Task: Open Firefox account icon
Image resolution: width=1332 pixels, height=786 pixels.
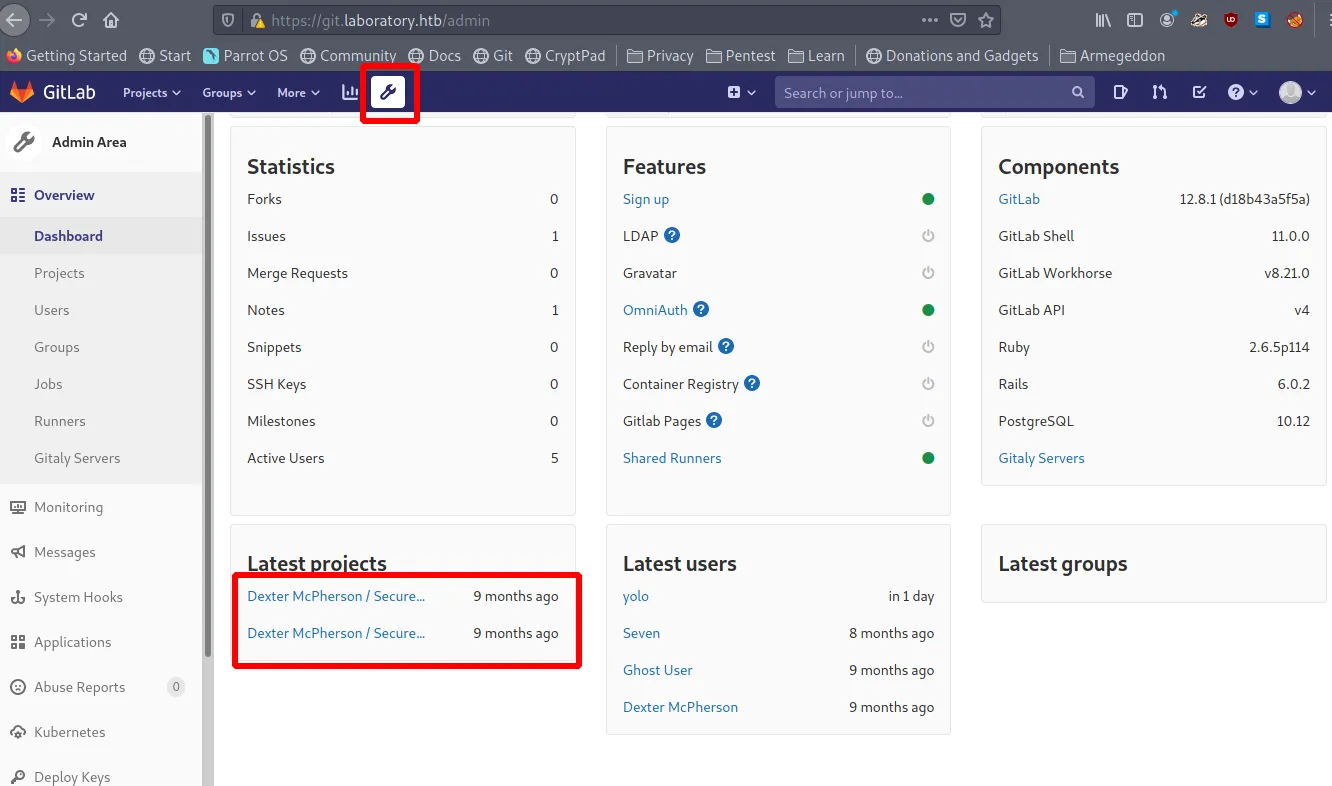Action: tap(1167, 20)
